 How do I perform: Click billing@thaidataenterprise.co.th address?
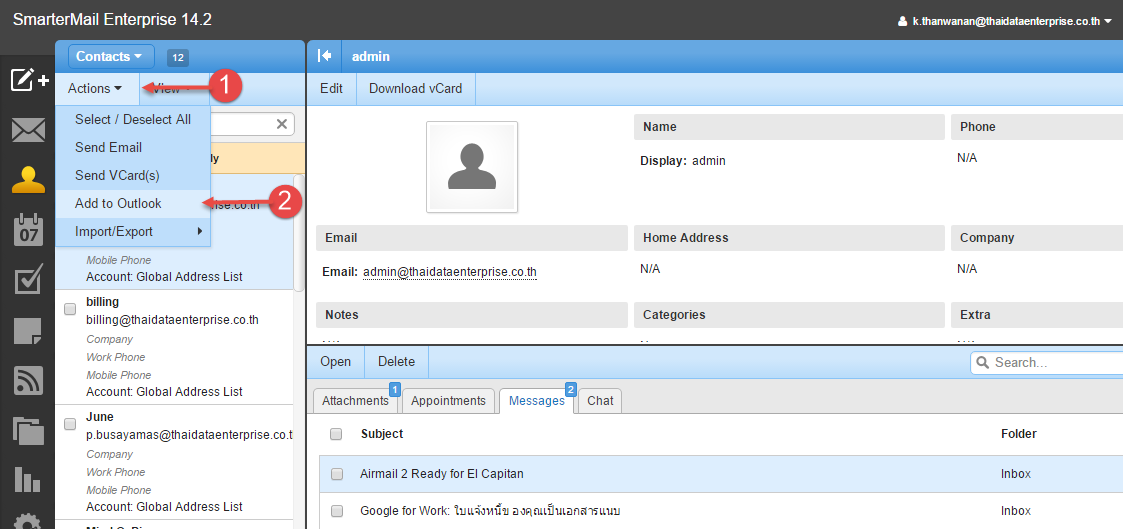click(172, 320)
